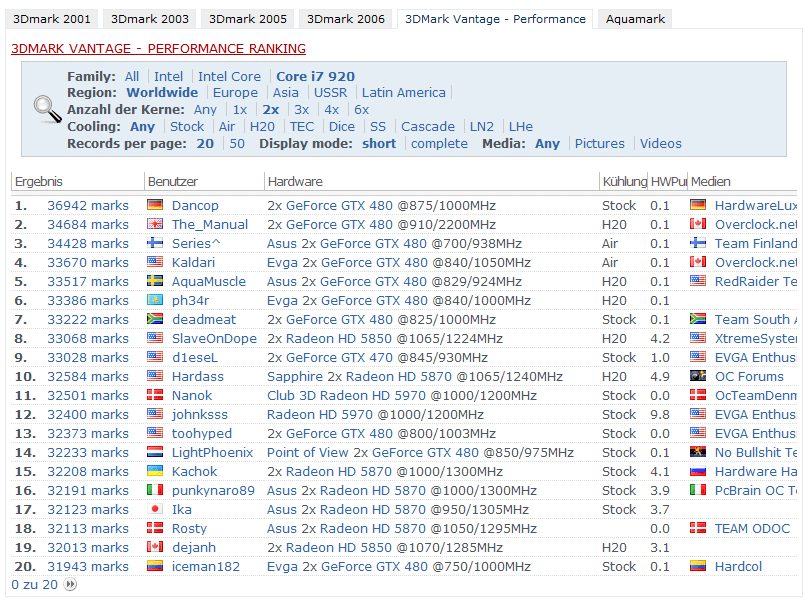
Task: Filter region to USSR
Action: [330, 92]
